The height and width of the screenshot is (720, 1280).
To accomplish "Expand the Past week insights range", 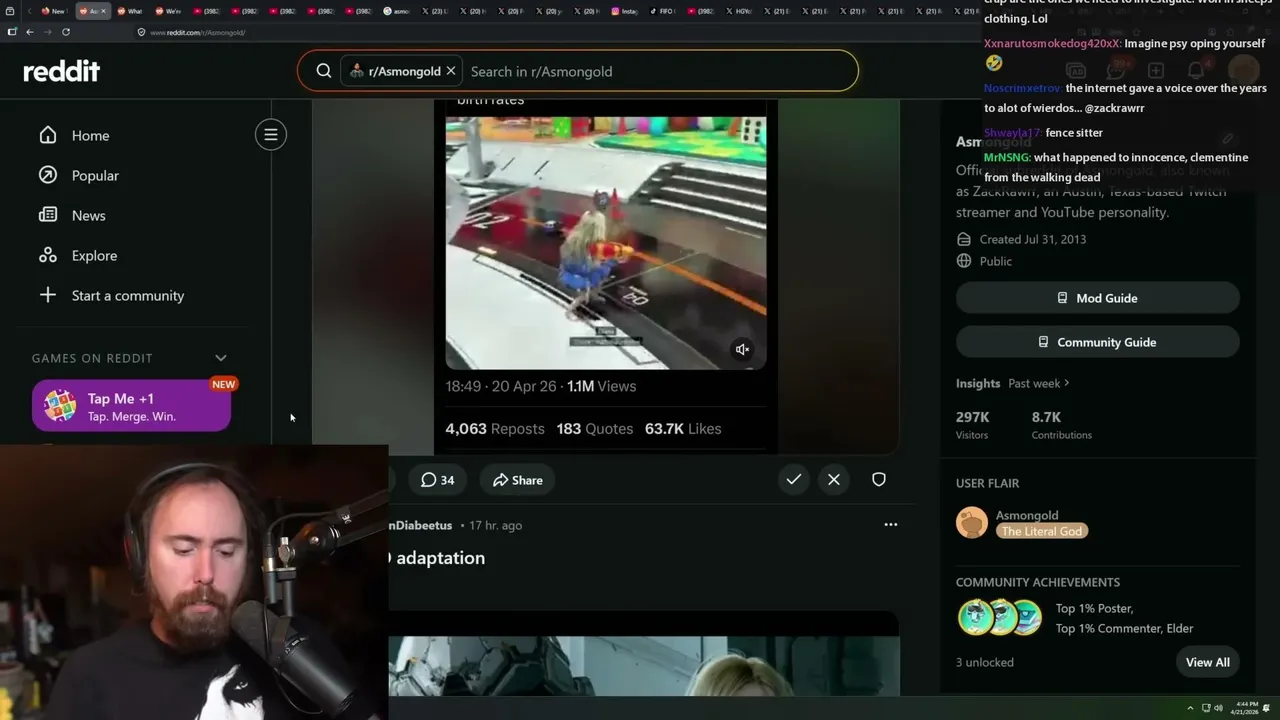I will (1039, 383).
